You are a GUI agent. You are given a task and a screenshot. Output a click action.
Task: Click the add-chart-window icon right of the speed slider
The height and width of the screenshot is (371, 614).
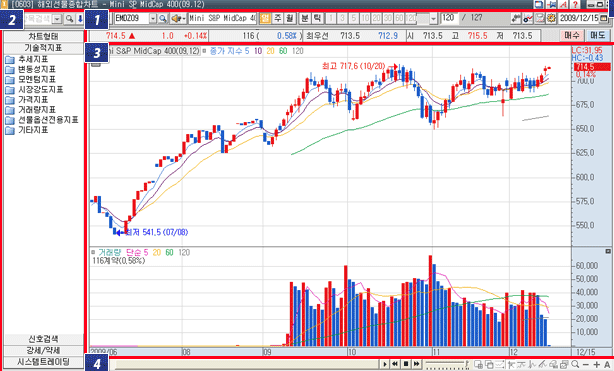pos(478,364)
